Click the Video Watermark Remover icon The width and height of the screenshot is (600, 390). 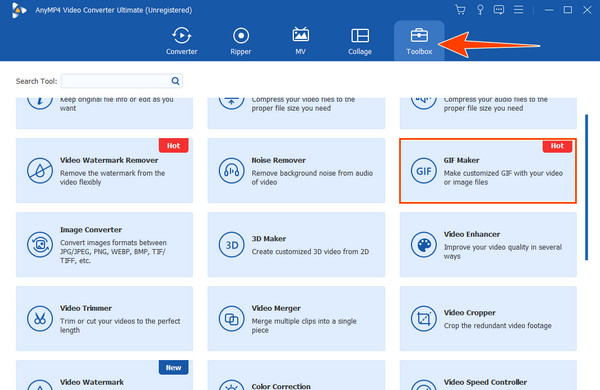[x=40, y=171]
